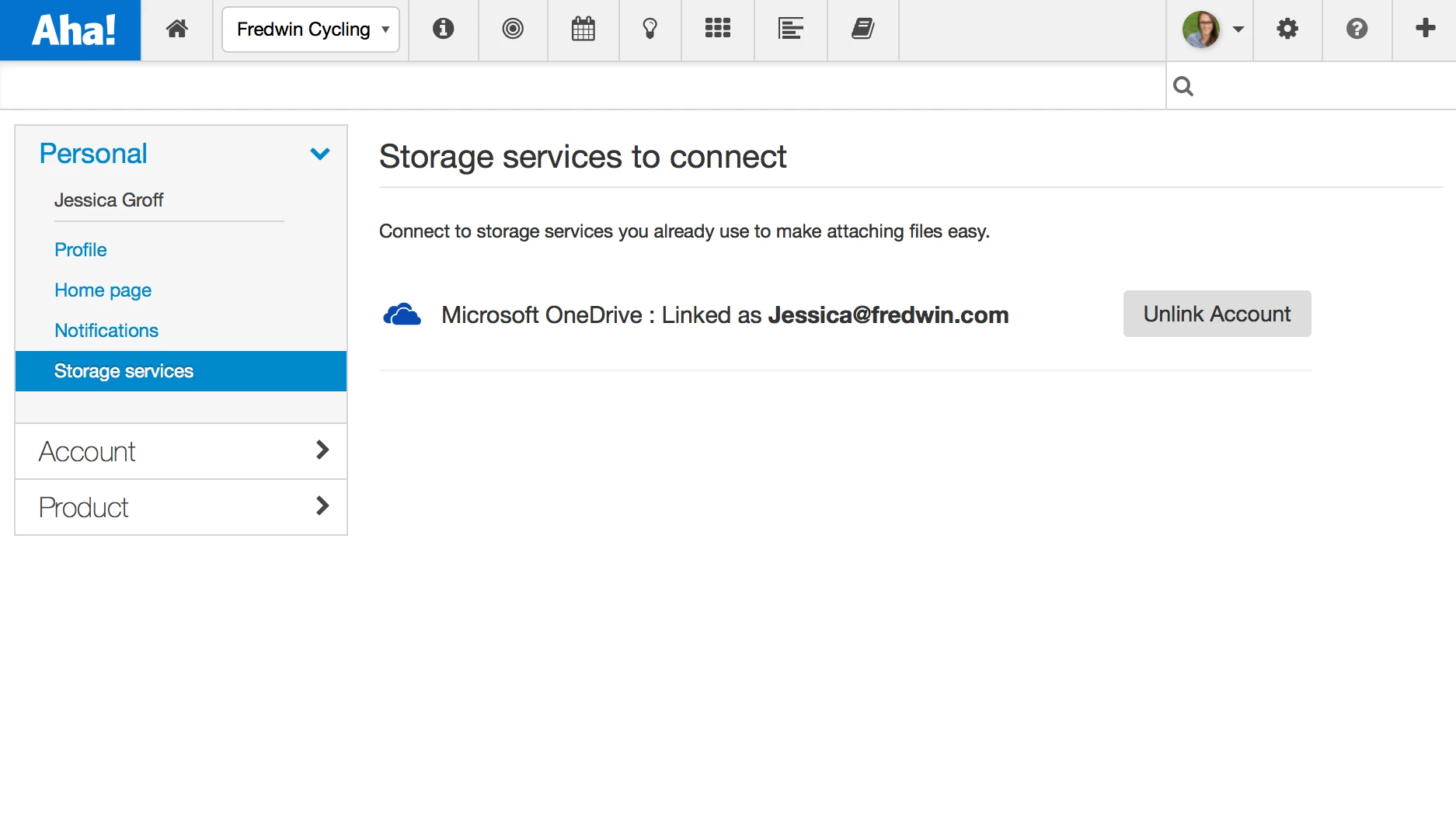Click the Unlink Account button

(1217, 314)
